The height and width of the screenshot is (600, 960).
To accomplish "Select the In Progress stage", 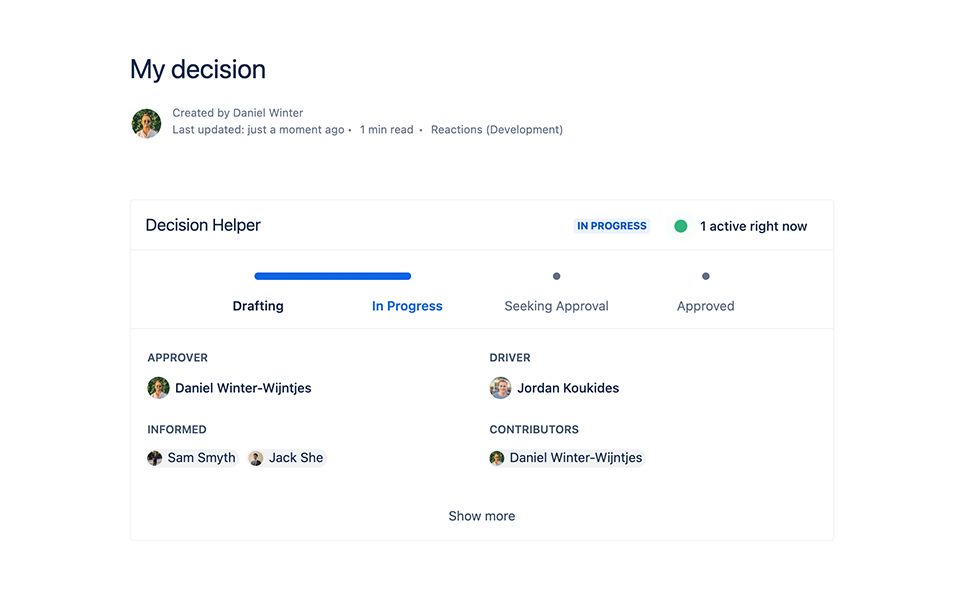I will pos(407,306).
